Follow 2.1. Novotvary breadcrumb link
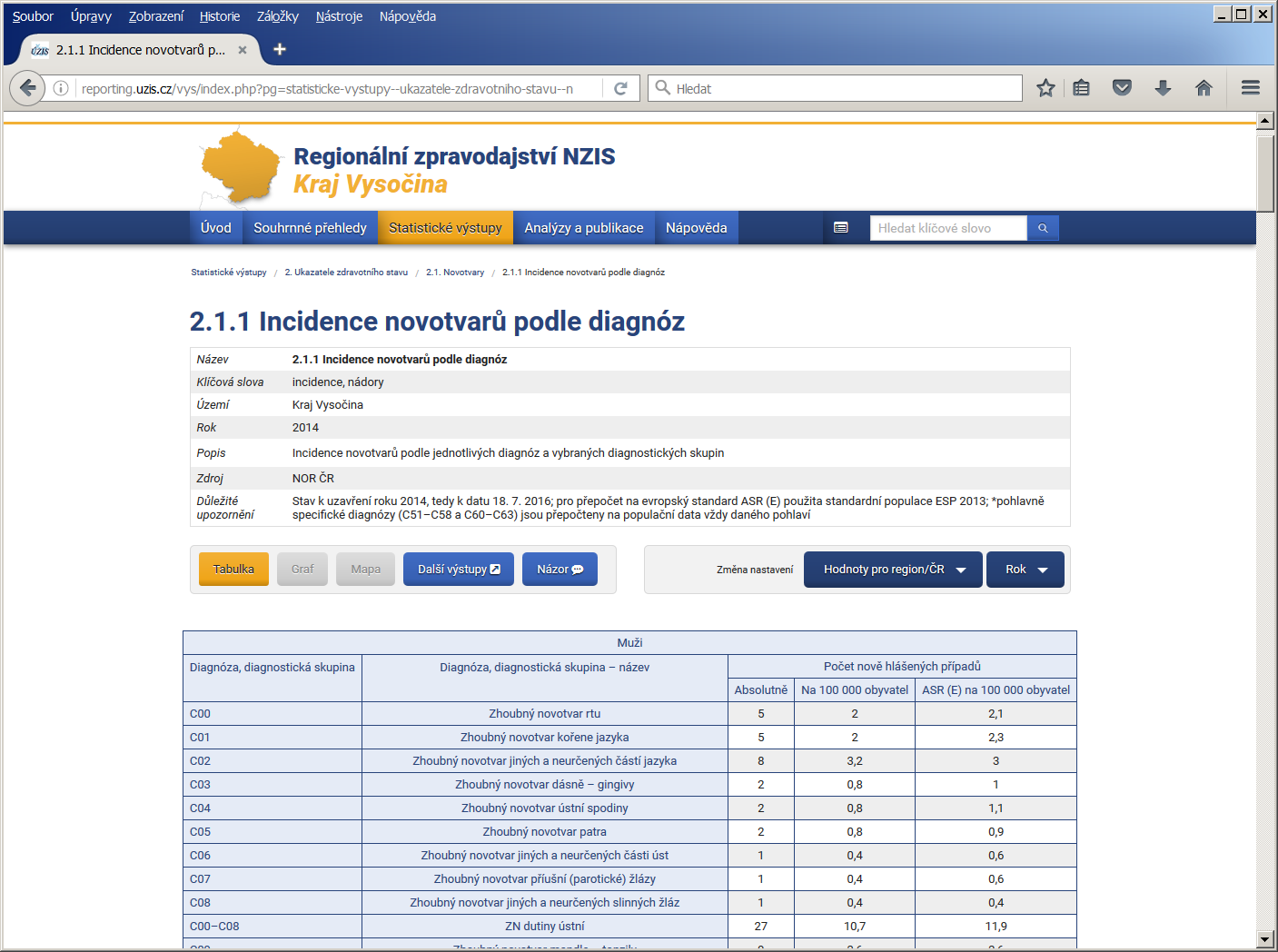 tap(455, 273)
